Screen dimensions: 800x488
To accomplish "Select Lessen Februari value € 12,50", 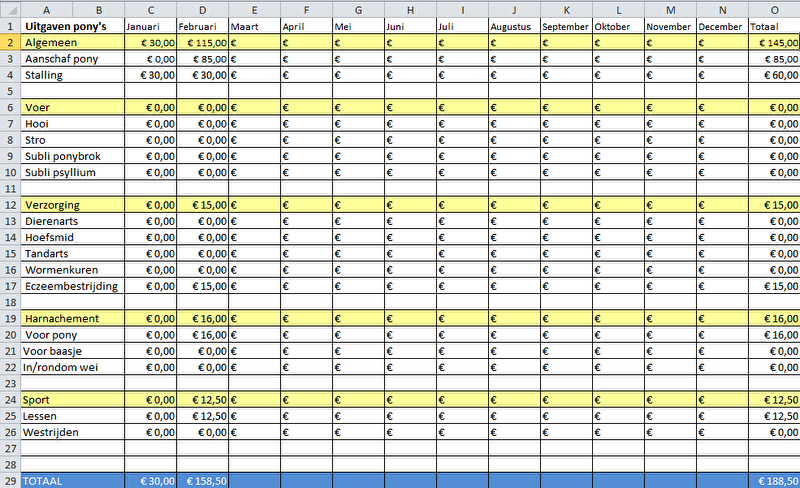I will (x=203, y=416).
